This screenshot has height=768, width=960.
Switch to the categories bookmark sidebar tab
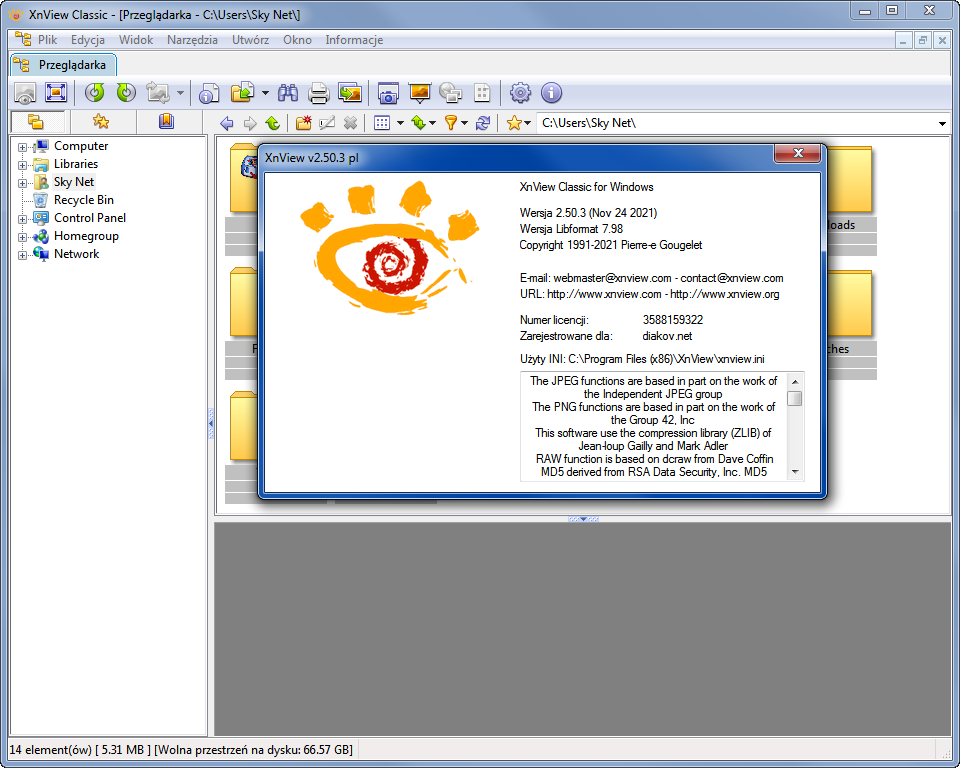(x=166, y=121)
